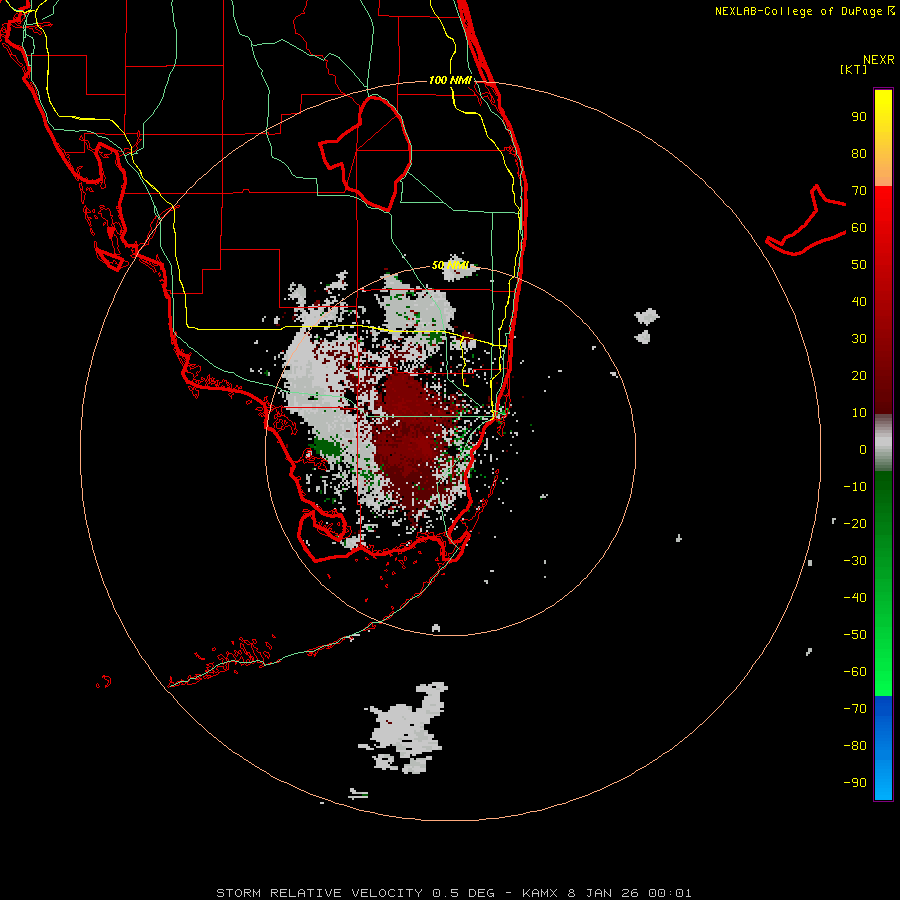This screenshot has width=900, height=900.
Task: Select the zero knot scale label
Action: (863, 449)
